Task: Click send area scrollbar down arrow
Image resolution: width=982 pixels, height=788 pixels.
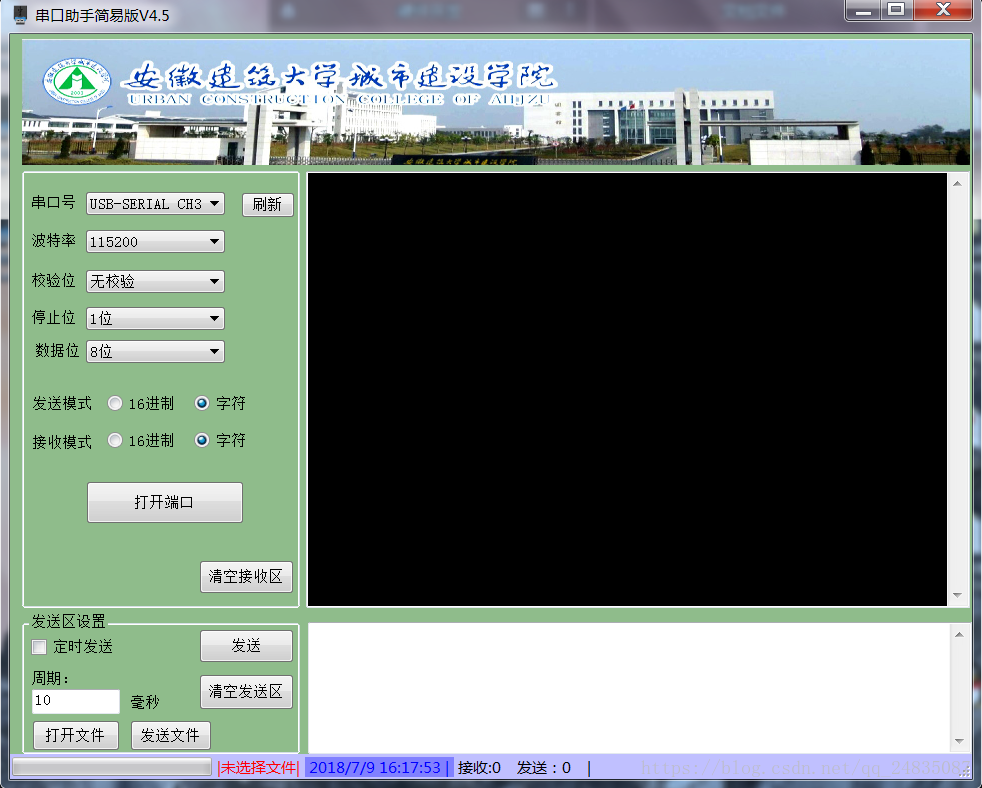Action: click(959, 741)
